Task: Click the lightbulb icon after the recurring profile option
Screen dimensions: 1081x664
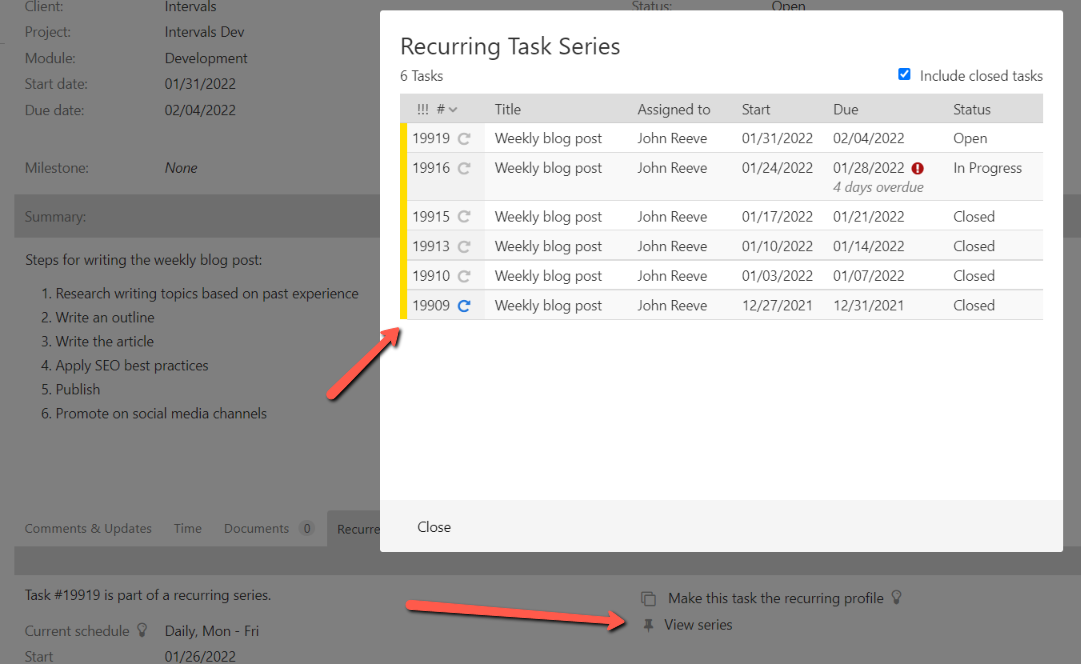Action: pyautogui.click(x=896, y=597)
